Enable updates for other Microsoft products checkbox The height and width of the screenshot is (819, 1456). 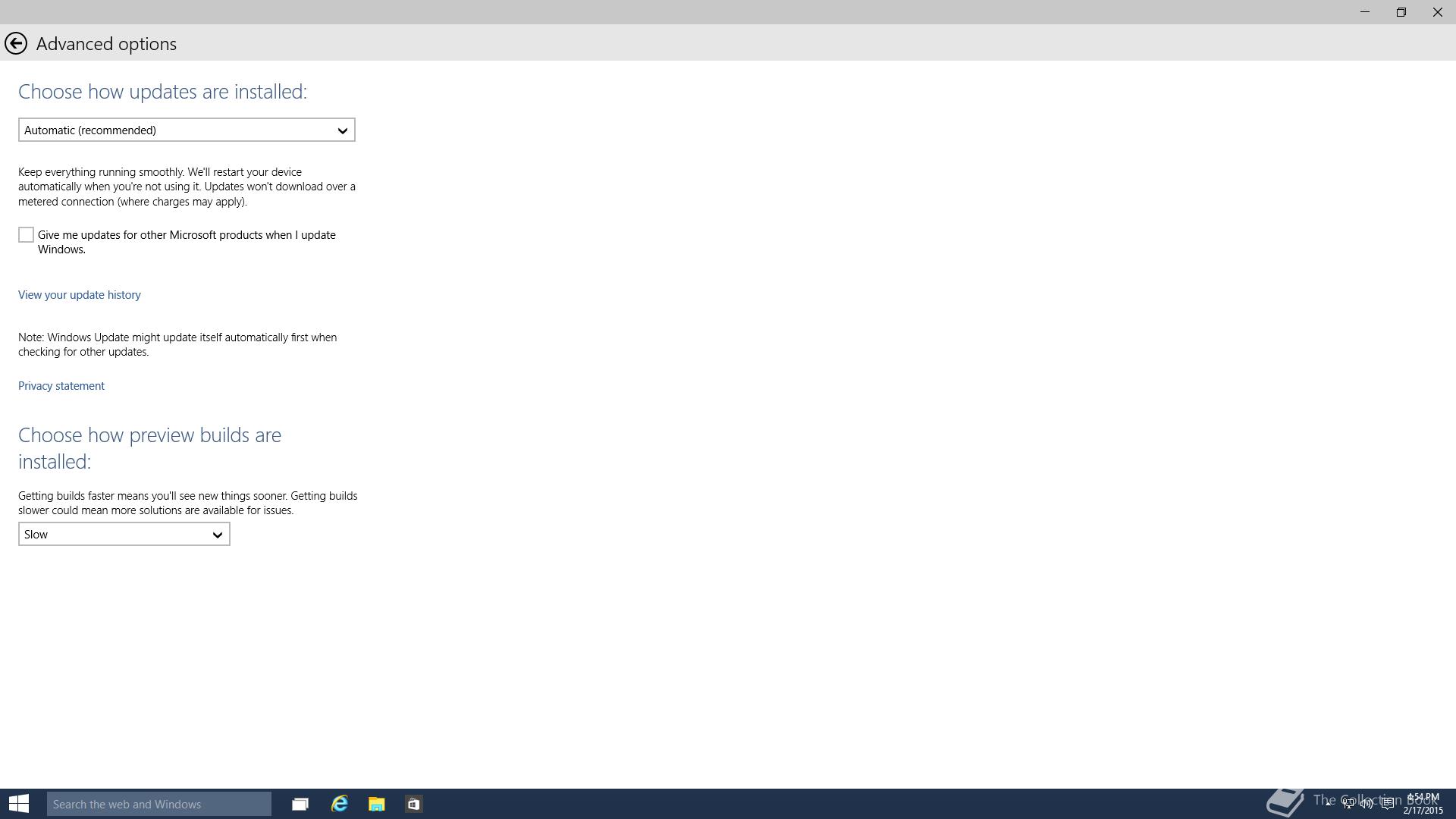pos(26,235)
